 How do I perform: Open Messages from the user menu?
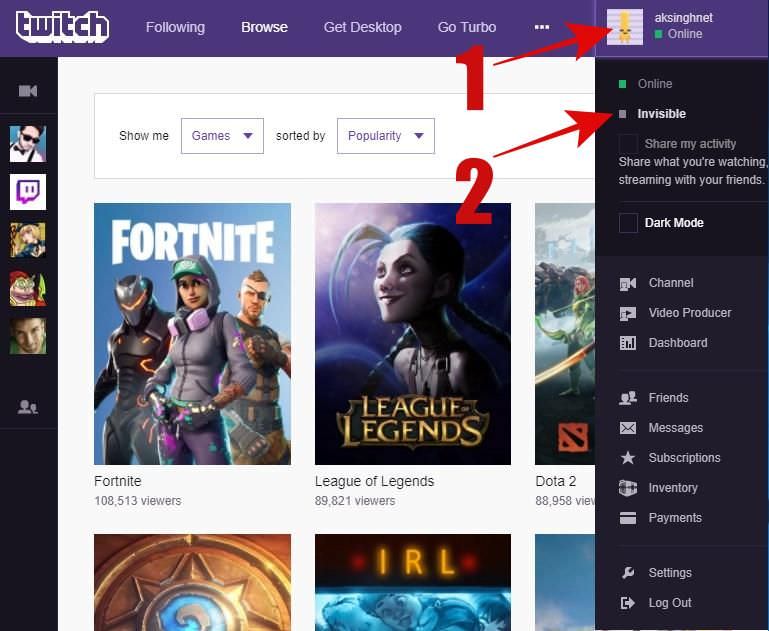pos(675,428)
